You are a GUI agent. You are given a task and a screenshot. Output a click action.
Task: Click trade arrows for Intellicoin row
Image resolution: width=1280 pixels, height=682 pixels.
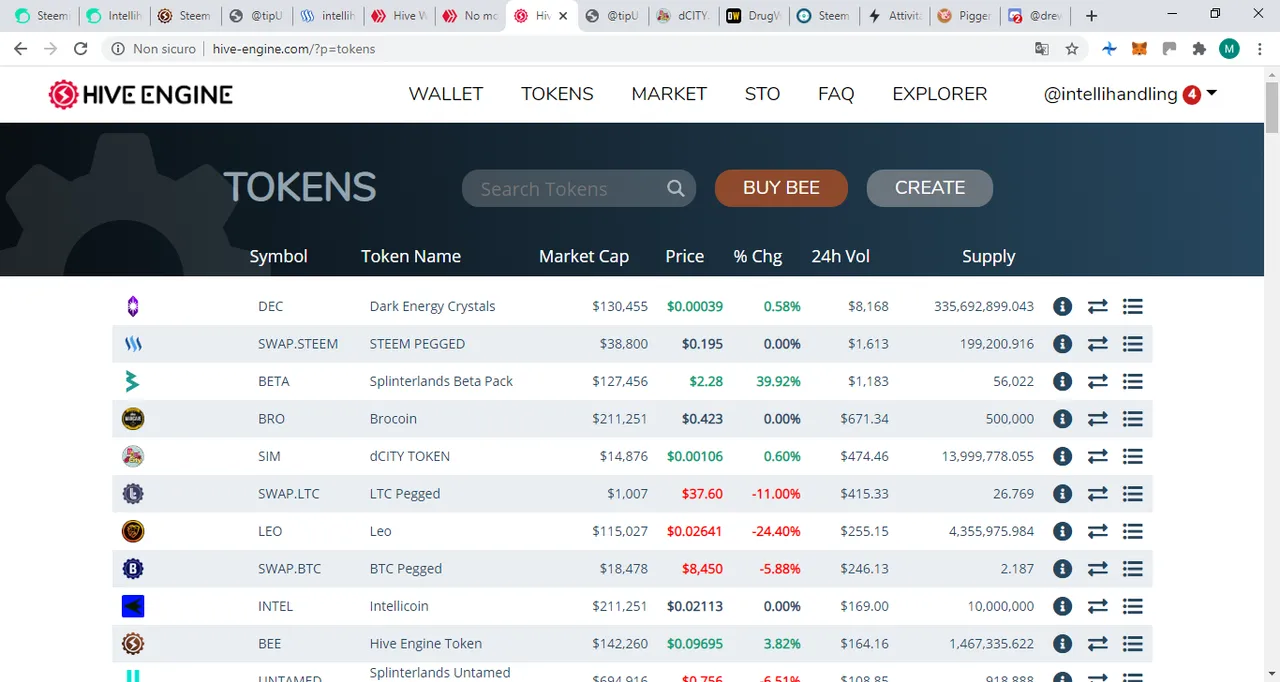(1098, 606)
